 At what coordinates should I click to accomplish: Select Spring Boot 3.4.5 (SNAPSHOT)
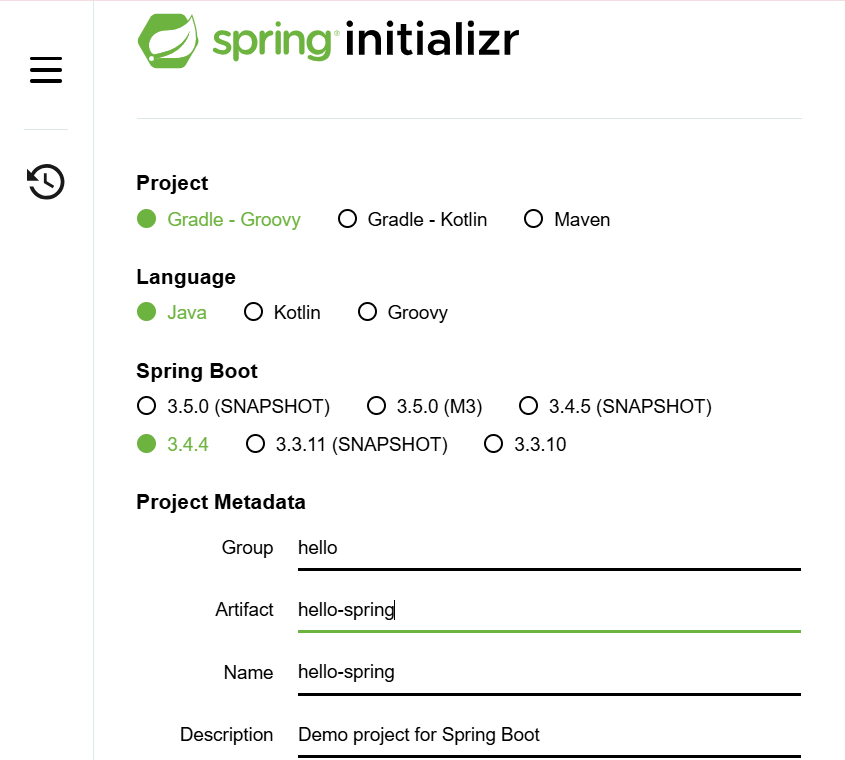615,406
